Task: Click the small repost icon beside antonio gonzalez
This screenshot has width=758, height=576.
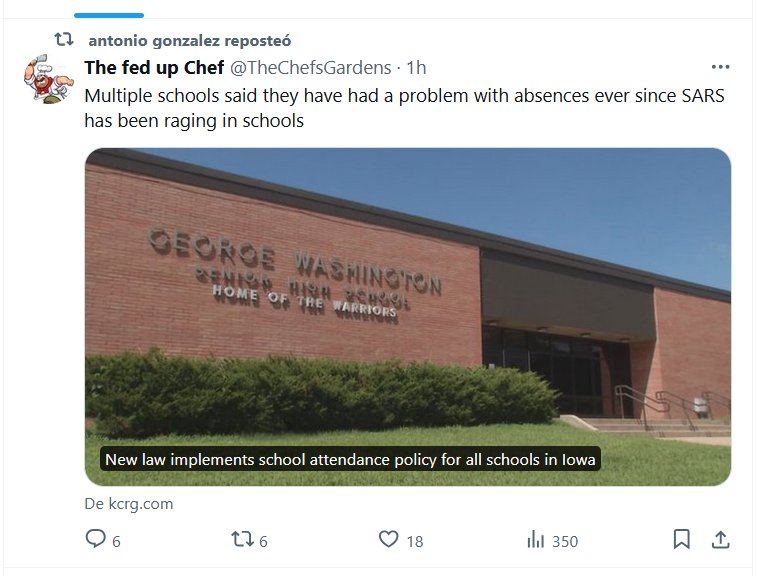Action: (x=63, y=40)
